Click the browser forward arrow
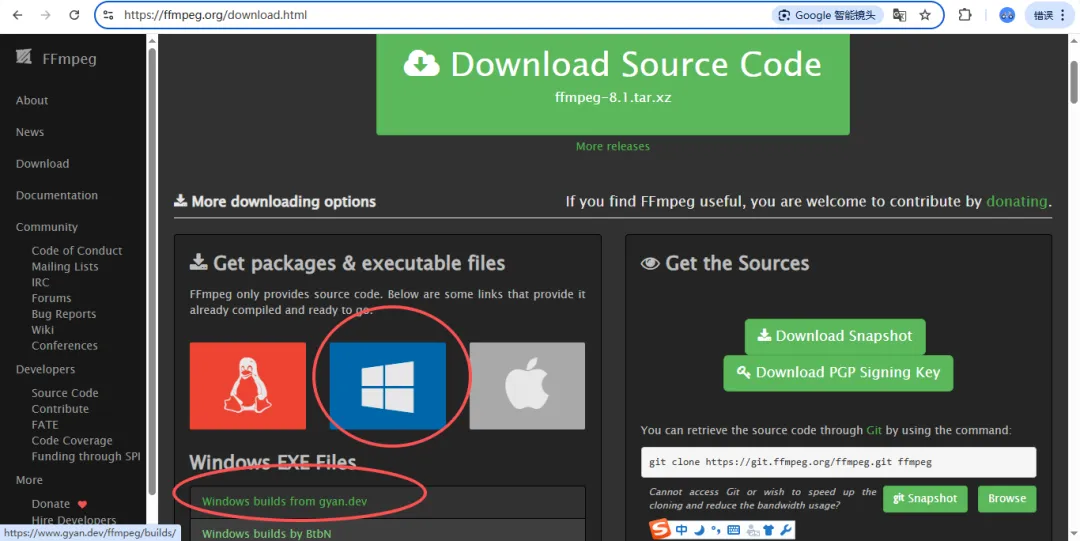The width and height of the screenshot is (1080, 541). click(45, 15)
